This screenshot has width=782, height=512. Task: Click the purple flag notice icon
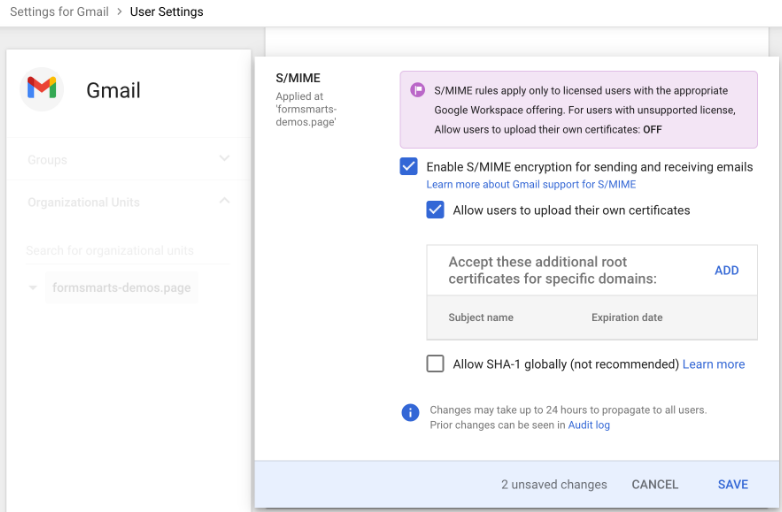click(417, 90)
